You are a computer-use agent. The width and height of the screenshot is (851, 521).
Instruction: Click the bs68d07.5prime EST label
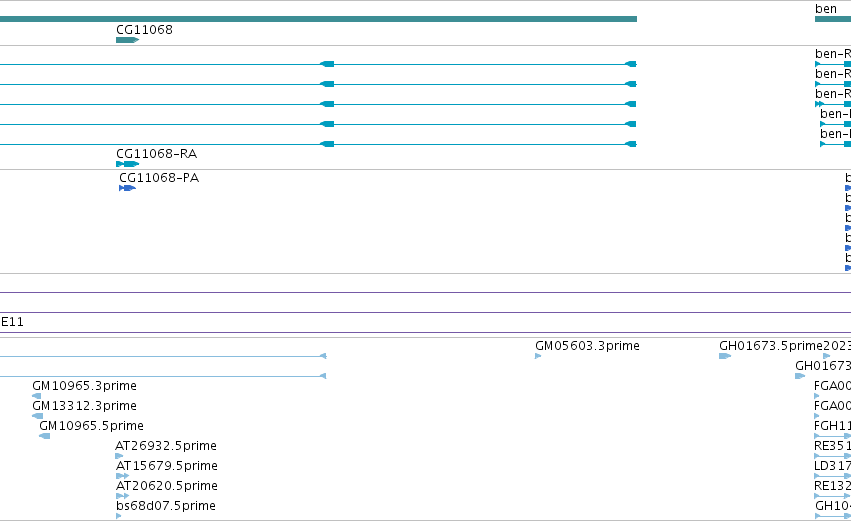coord(166,506)
